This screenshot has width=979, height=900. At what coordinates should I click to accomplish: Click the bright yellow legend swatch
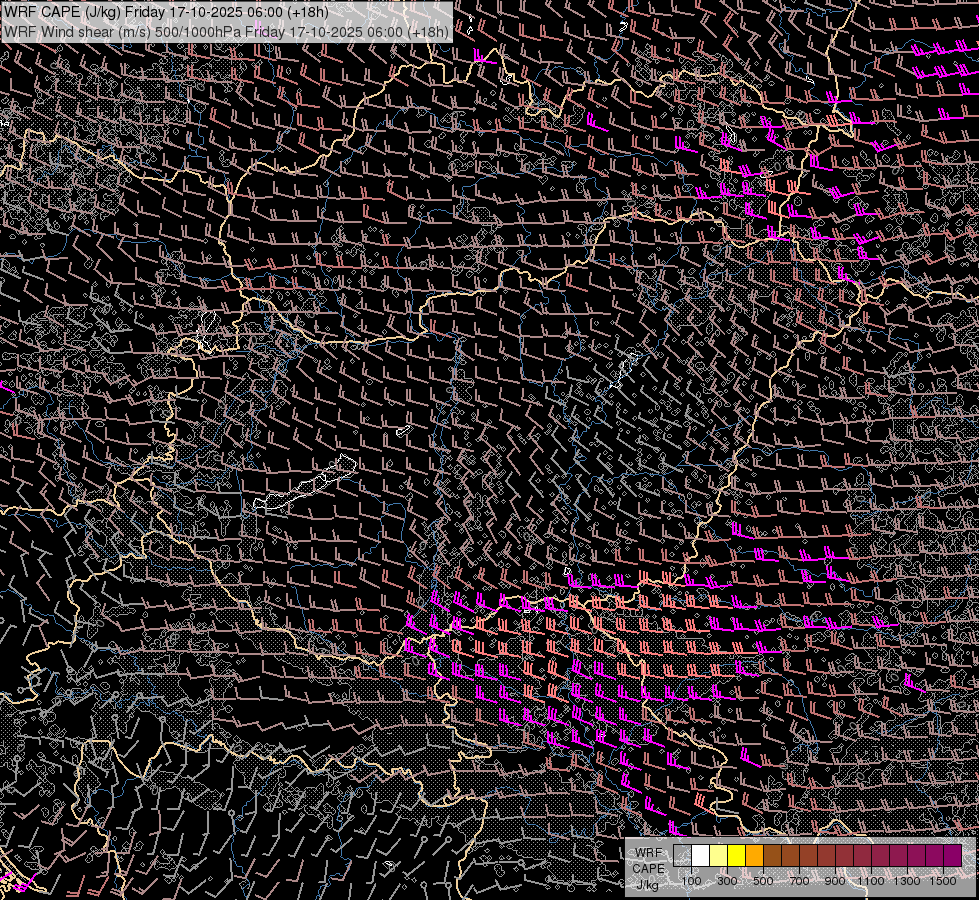coord(737,856)
